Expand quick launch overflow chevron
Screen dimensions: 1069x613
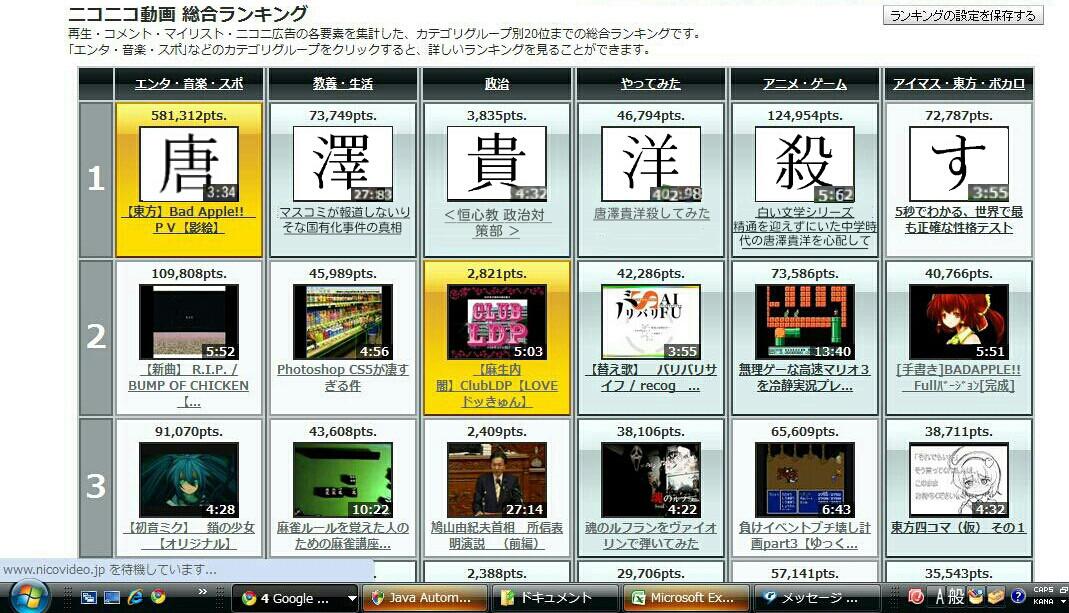click(x=202, y=592)
